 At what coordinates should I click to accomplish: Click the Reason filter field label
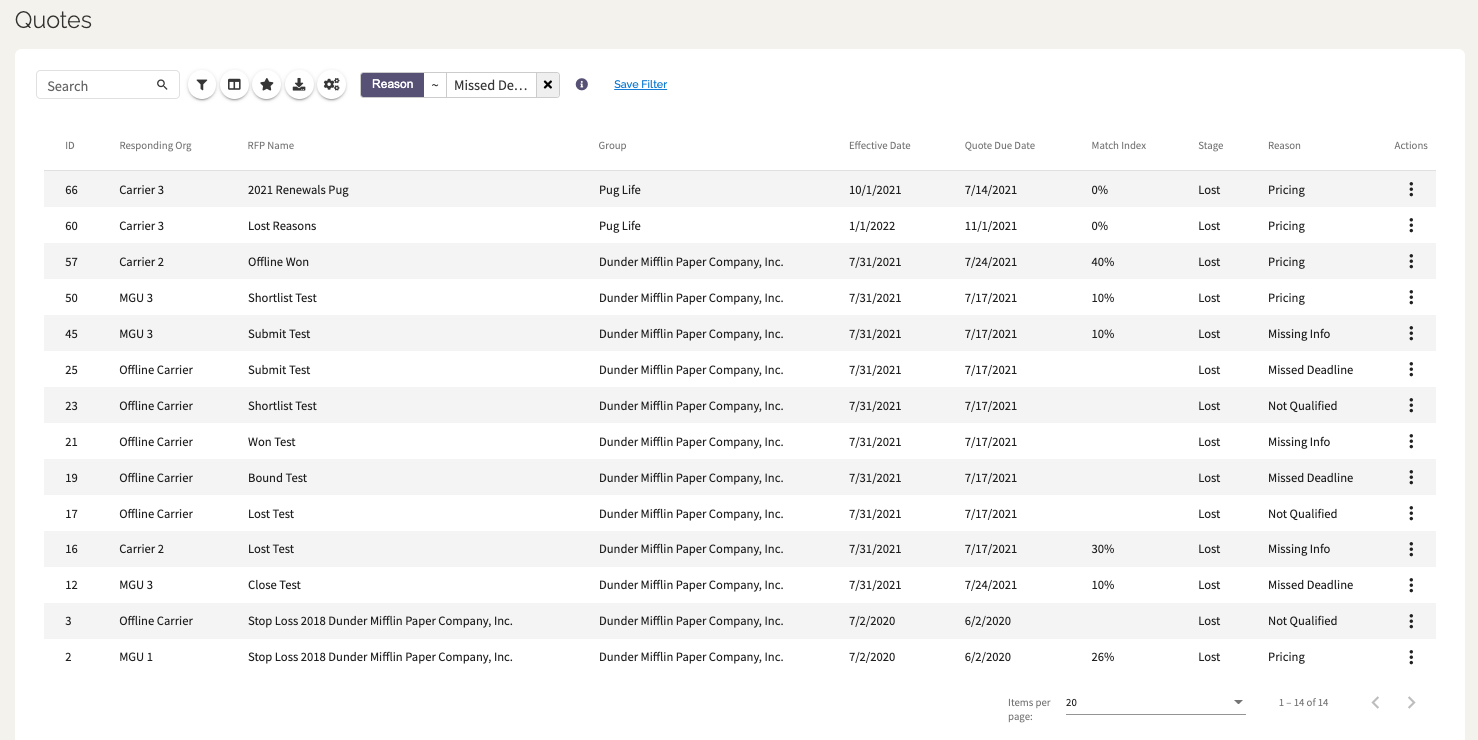click(392, 85)
